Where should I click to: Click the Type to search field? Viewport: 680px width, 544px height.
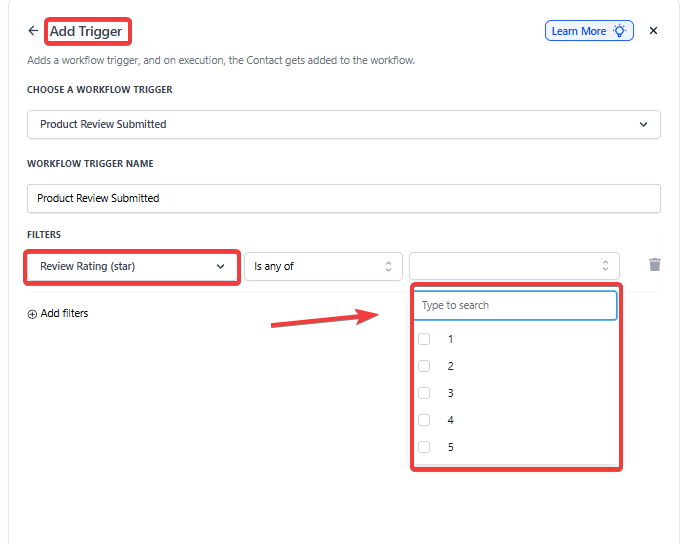pyautogui.click(x=515, y=305)
